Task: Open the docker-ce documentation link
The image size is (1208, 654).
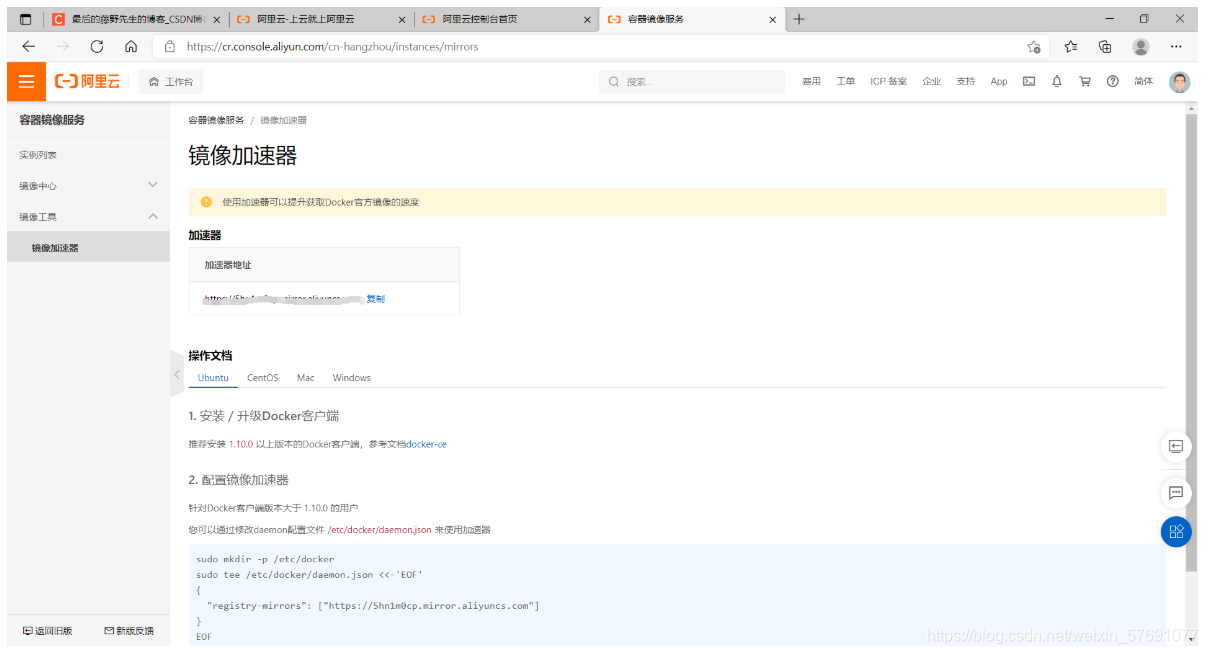Action: (x=427, y=444)
